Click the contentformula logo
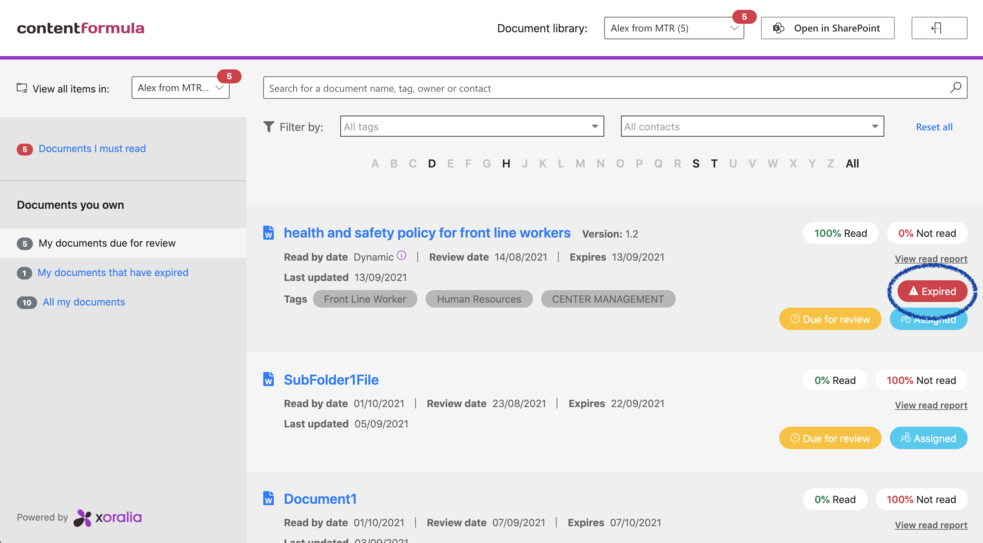 pyautogui.click(x=80, y=28)
